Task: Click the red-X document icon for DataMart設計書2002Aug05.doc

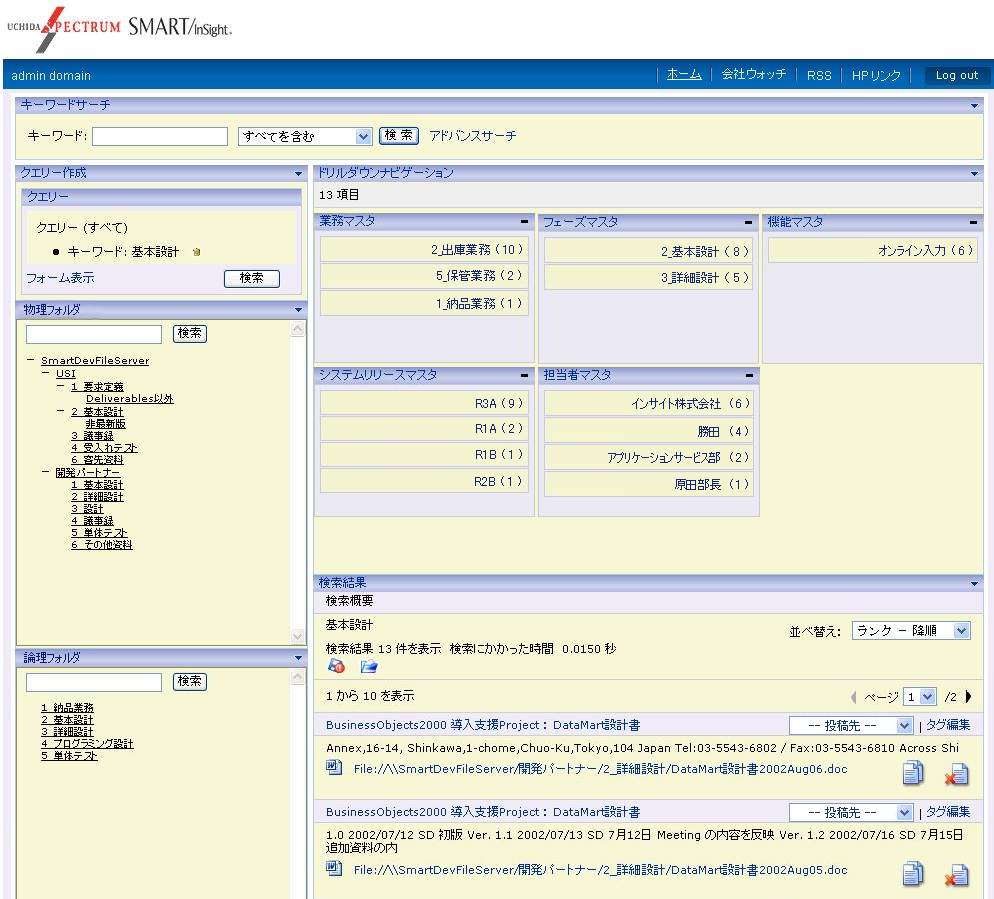Action: [957, 875]
